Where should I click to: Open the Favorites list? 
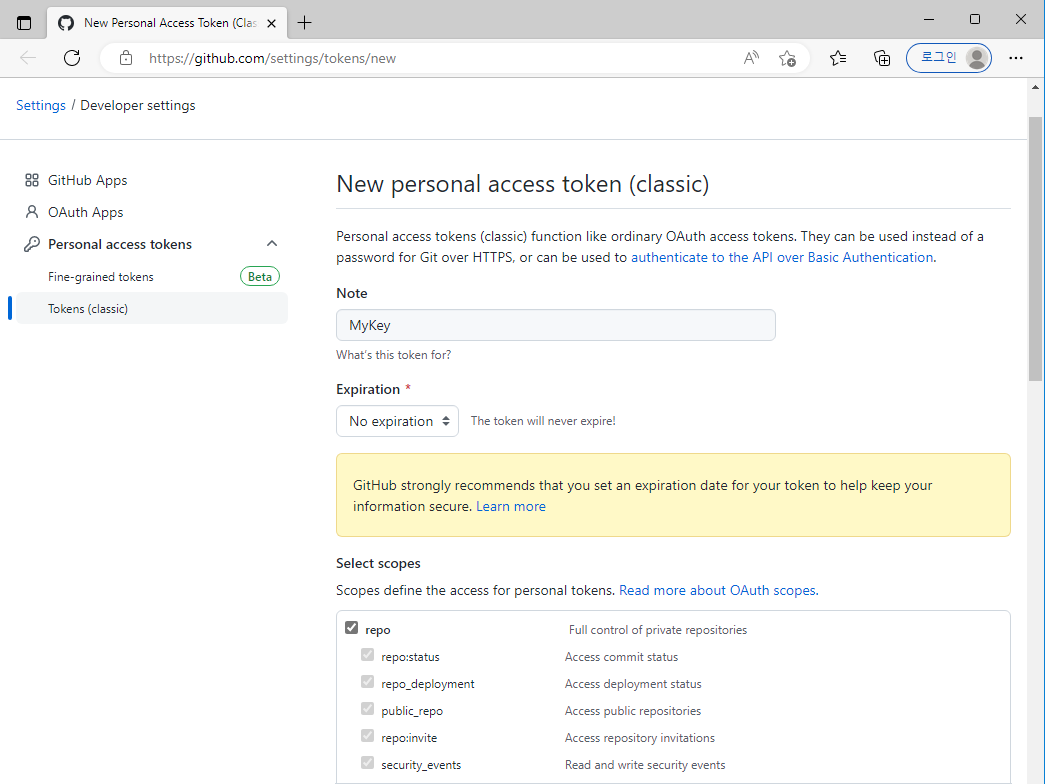(838, 59)
